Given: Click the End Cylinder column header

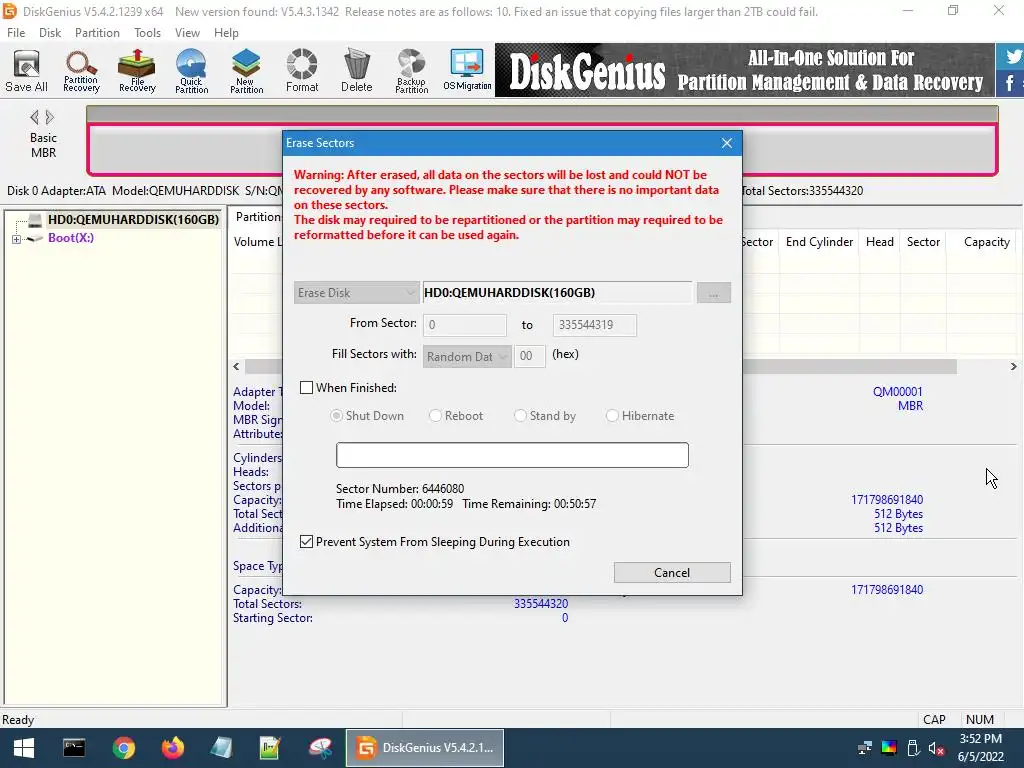Looking at the screenshot, I should coord(819,242).
